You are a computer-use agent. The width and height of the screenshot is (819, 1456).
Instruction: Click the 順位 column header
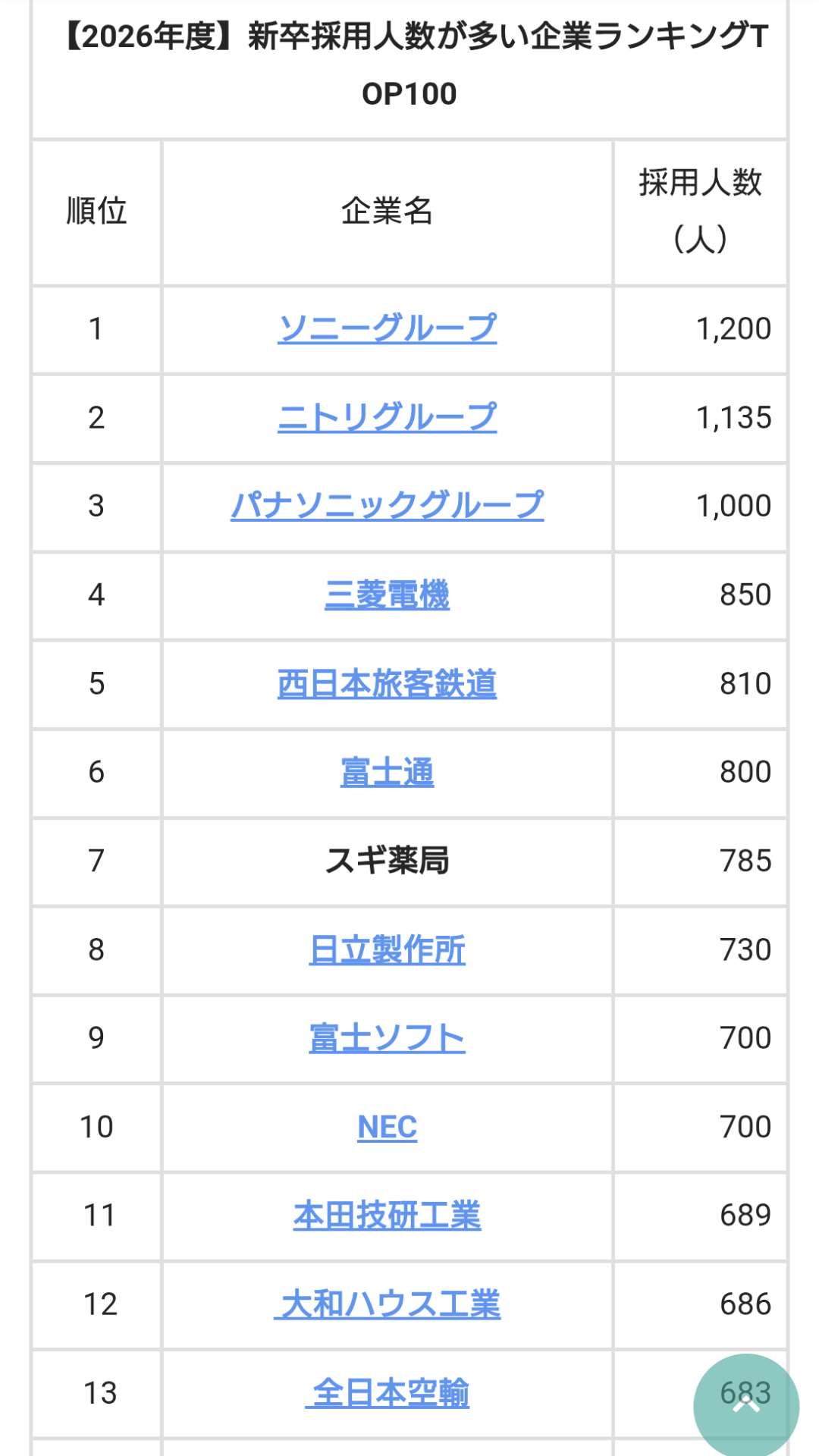point(96,211)
